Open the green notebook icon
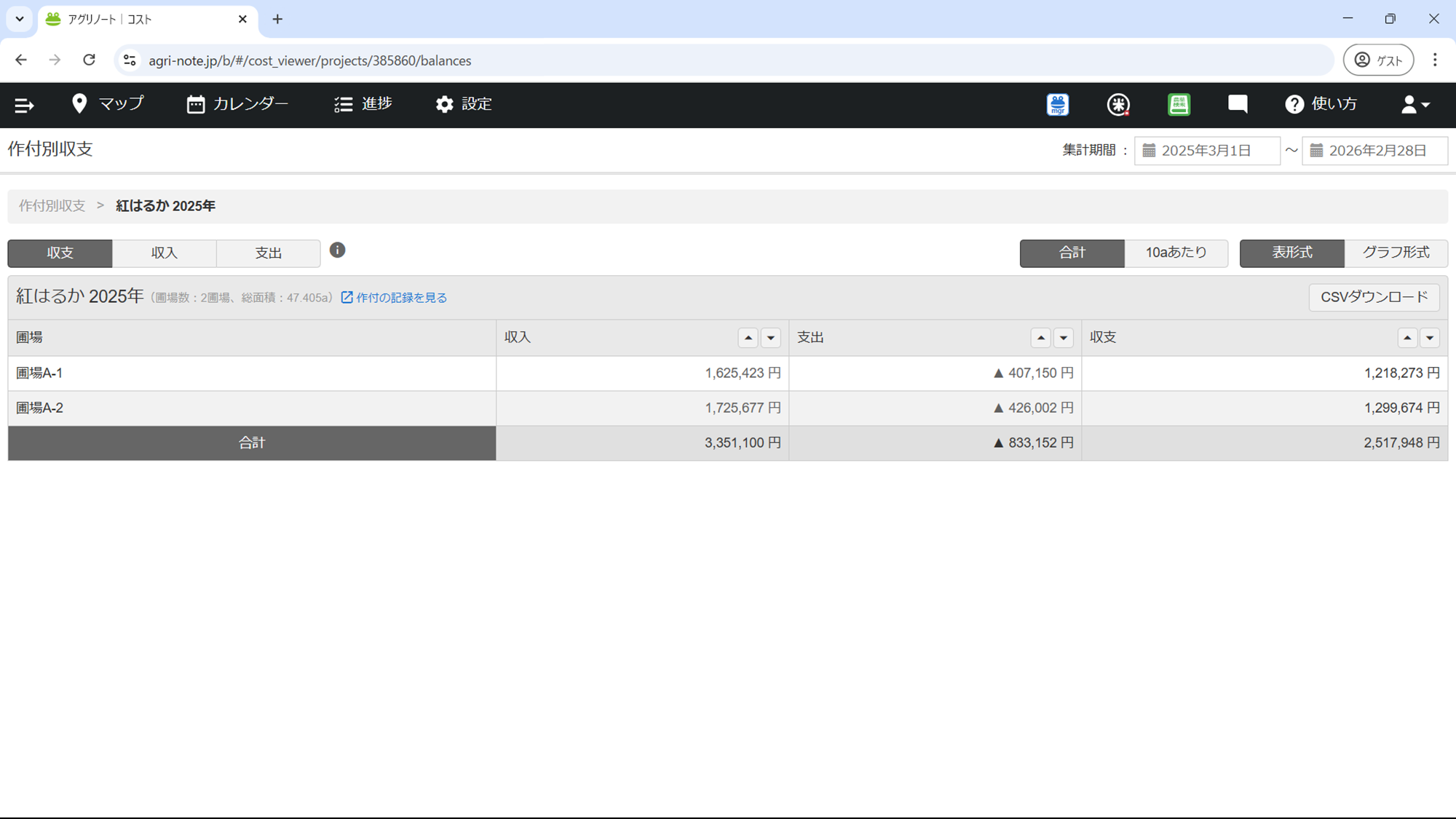This screenshot has width=1456, height=819. tap(1179, 105)
